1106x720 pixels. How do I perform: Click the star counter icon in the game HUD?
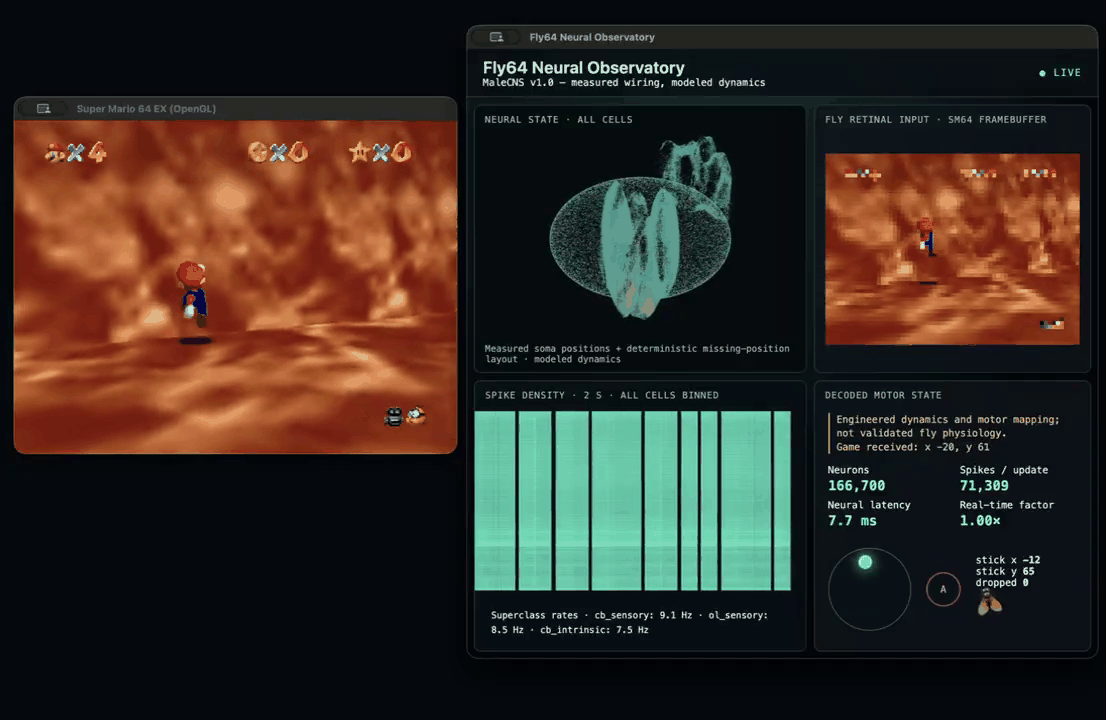click(x=360, y=152)
